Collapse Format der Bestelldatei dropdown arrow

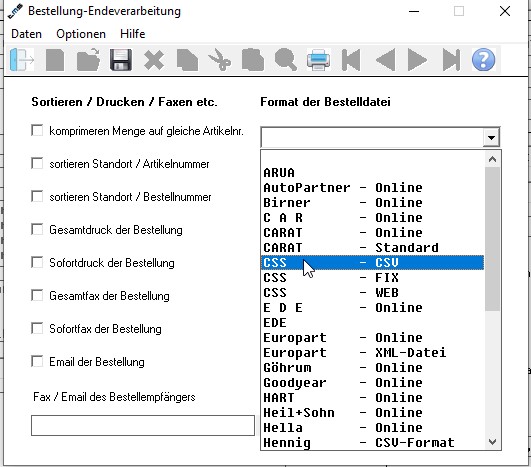[491, 137]
